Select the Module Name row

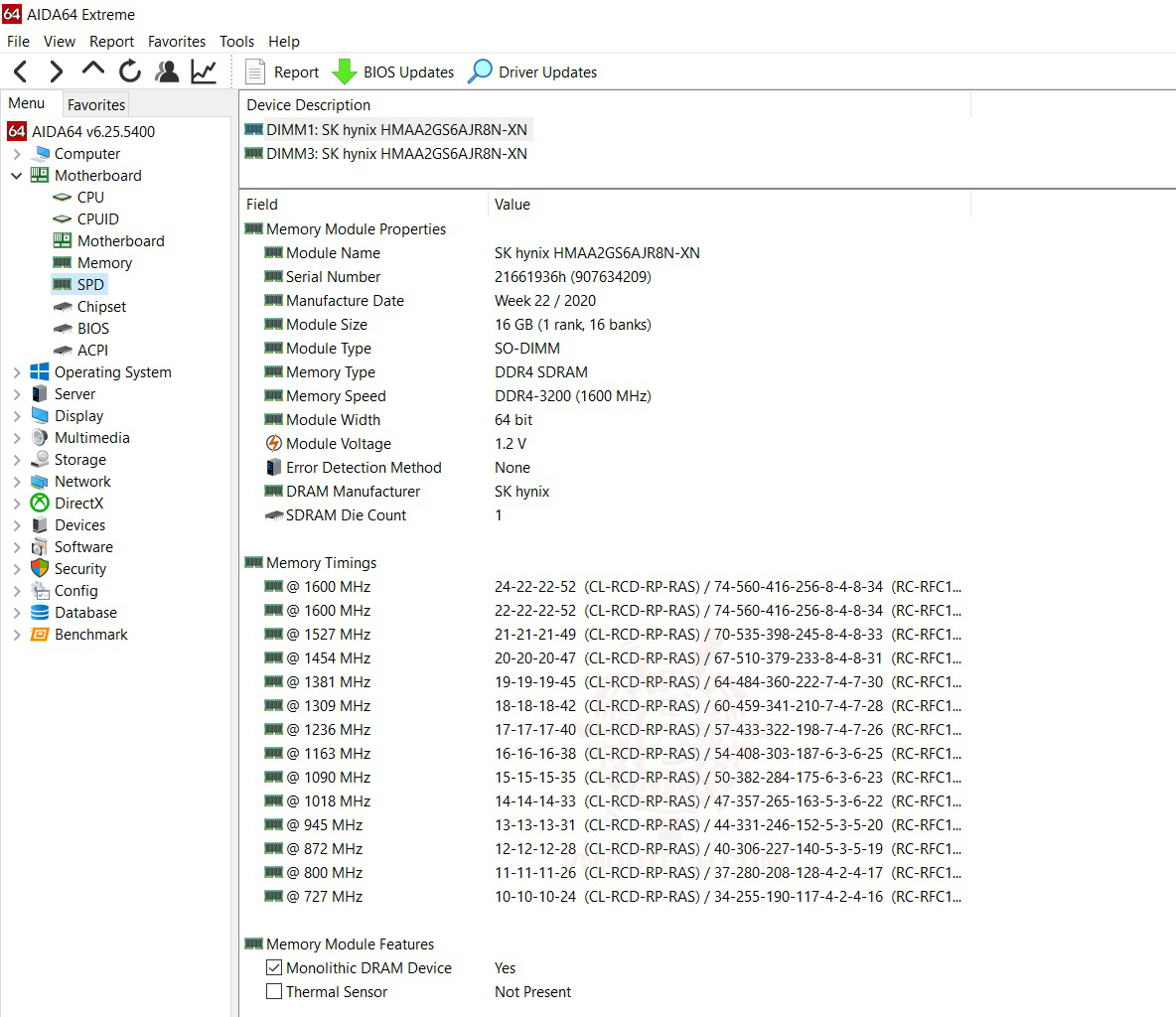point(606,252)
